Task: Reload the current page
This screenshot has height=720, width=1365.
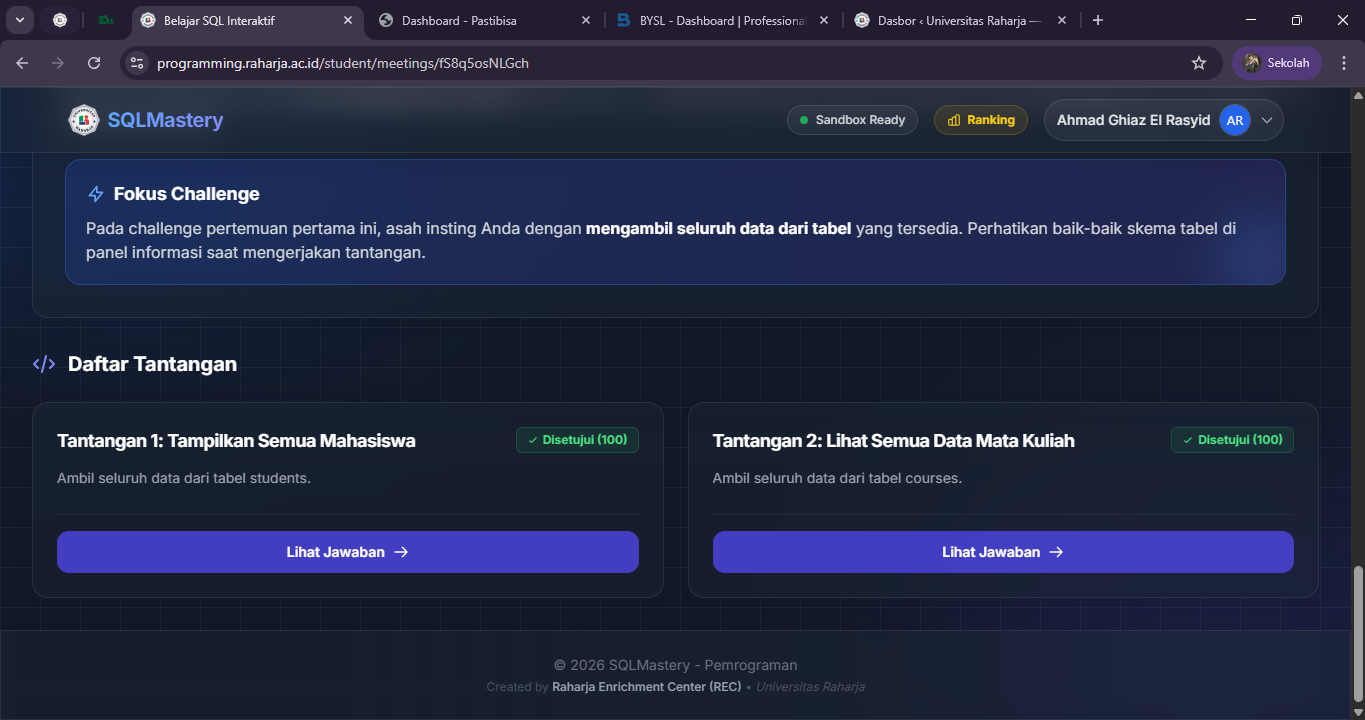Action: tap(94, 63)
